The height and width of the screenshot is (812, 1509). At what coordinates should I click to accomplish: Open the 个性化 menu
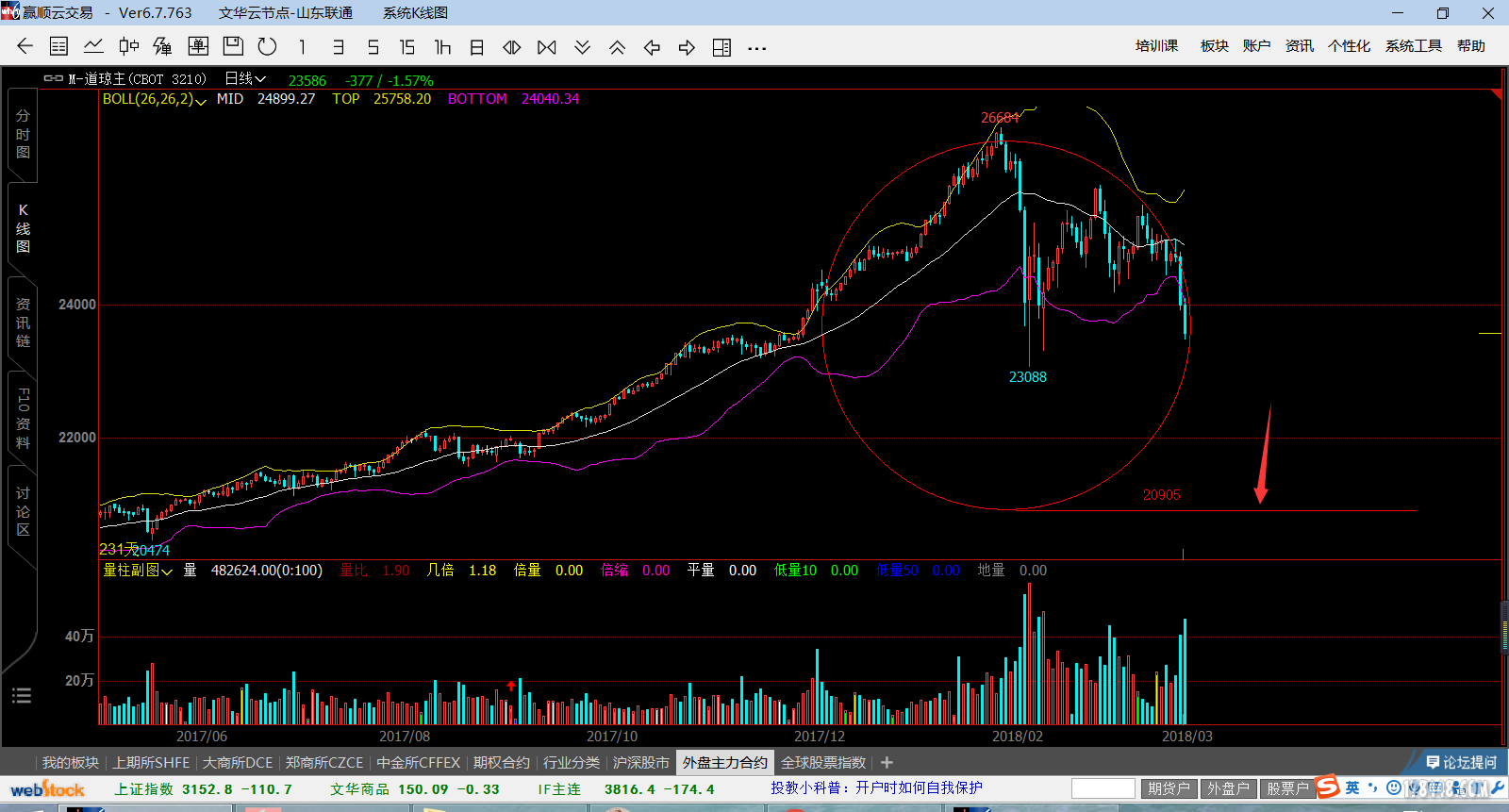tap(1349, 46)
